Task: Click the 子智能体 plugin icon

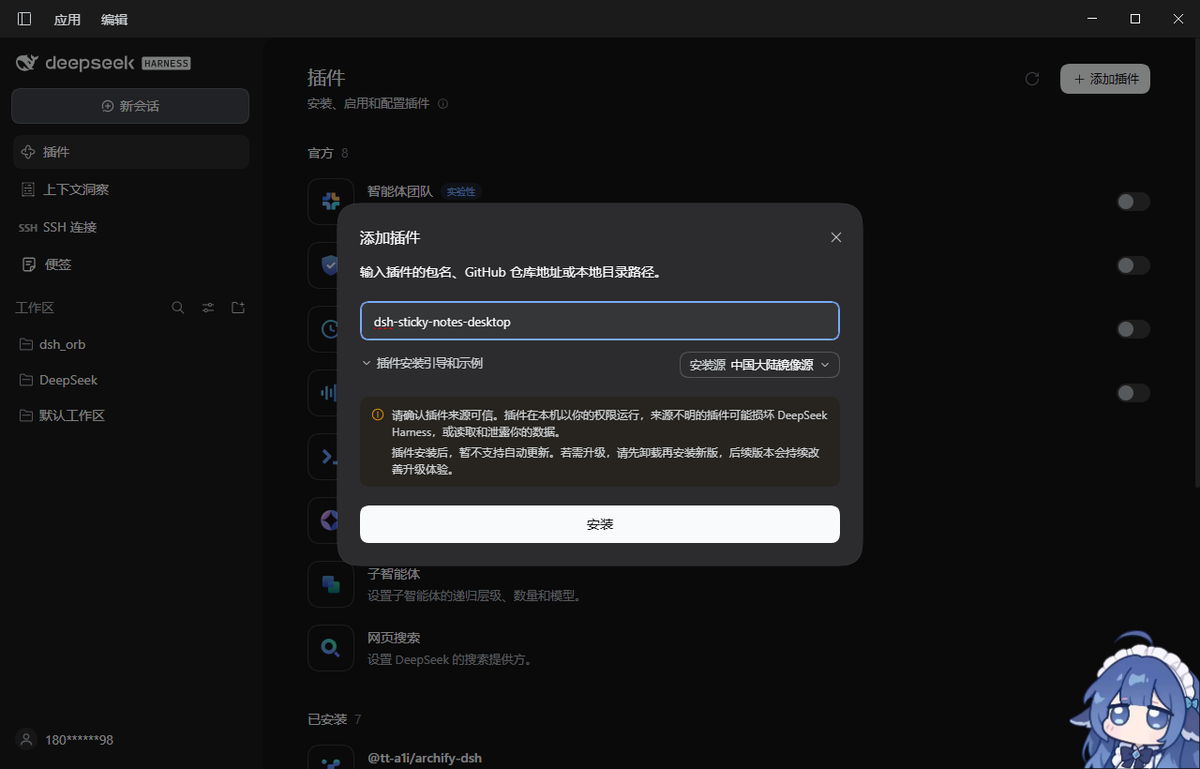Action: [331, 584]
